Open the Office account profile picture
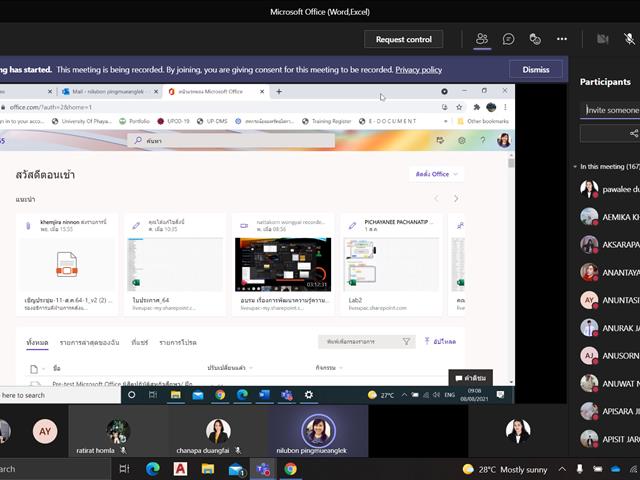 [x=504, y=140]
